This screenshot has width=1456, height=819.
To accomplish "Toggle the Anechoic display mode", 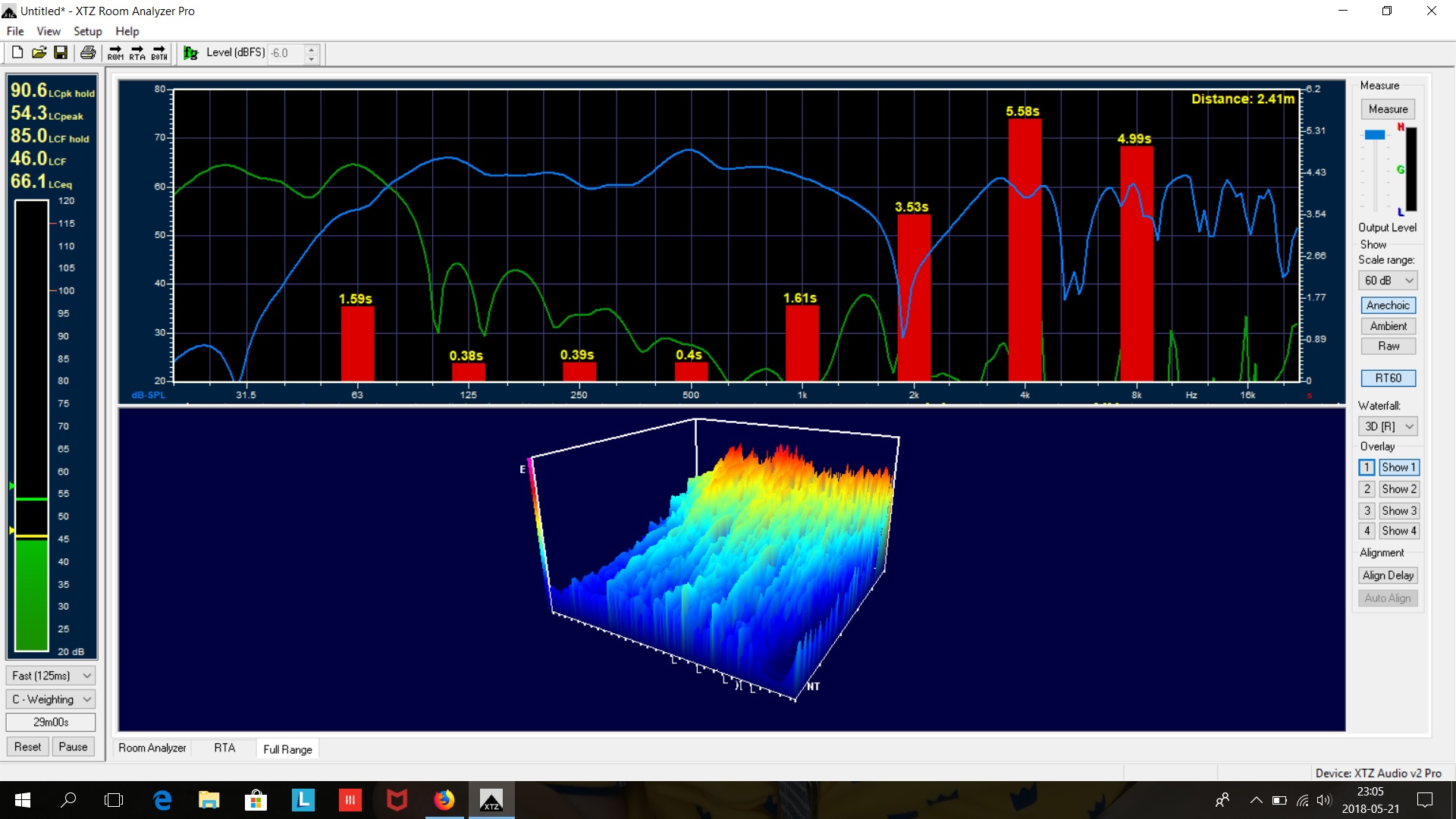I will pos(1388,305).
